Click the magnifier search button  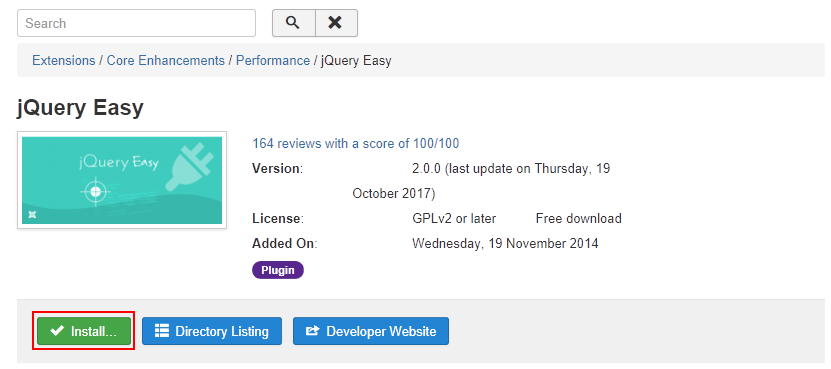(x=294, y=23)
